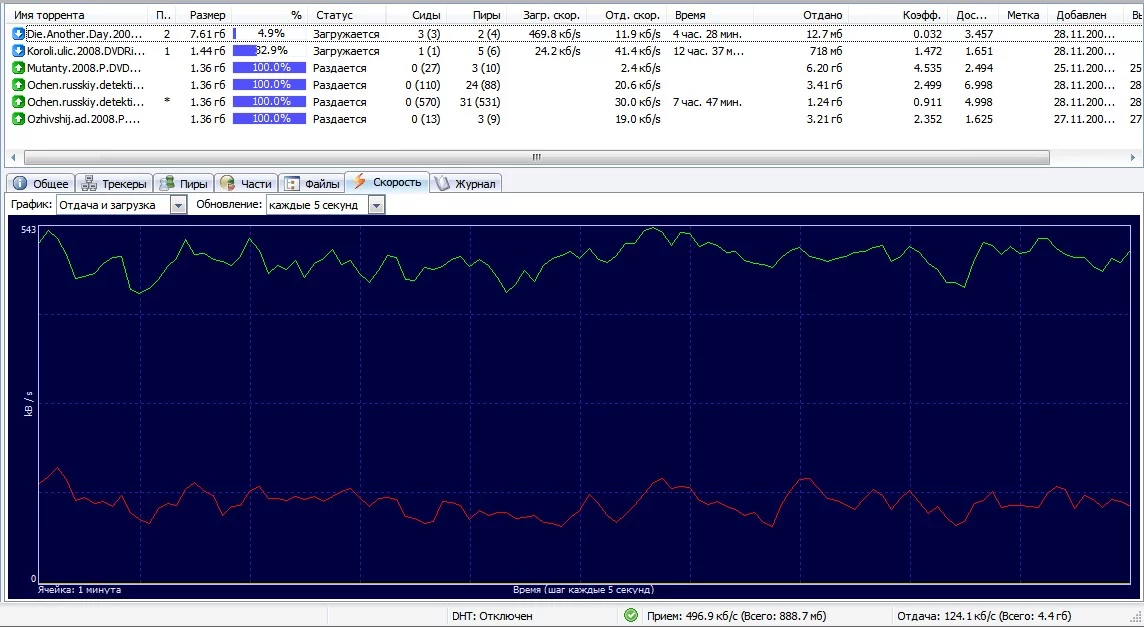Image resolution: width=1144 pixels, height=627 pixels.
Task: Click seeding icon of Ozhivshij.ad torrent
Action: click(x=18, y=119)
